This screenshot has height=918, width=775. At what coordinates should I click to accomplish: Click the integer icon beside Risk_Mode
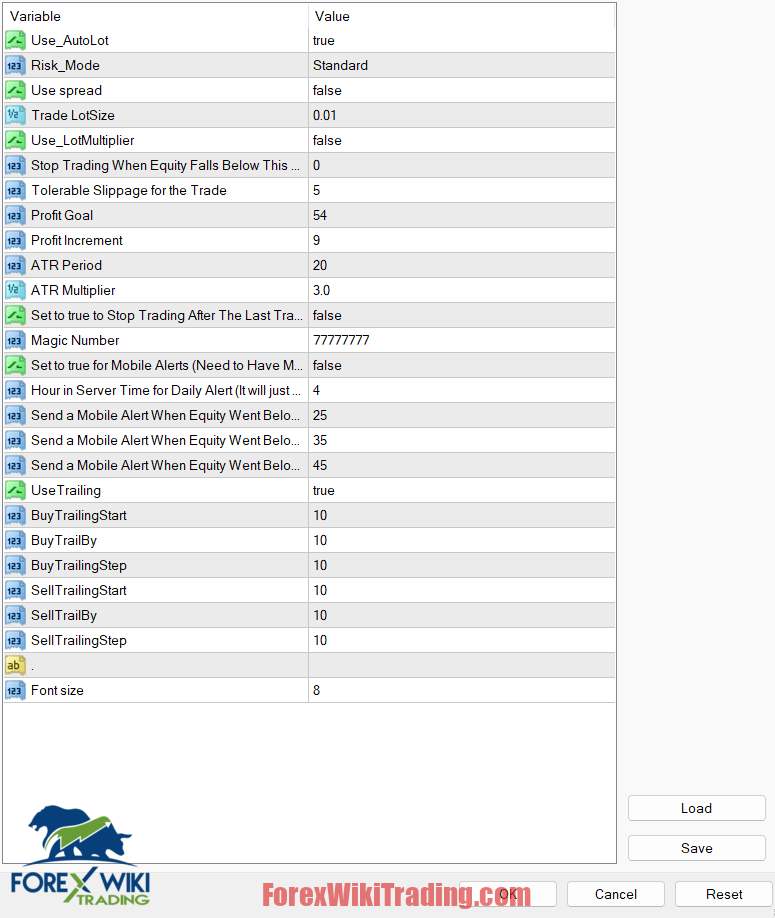(x=15, y=66)
